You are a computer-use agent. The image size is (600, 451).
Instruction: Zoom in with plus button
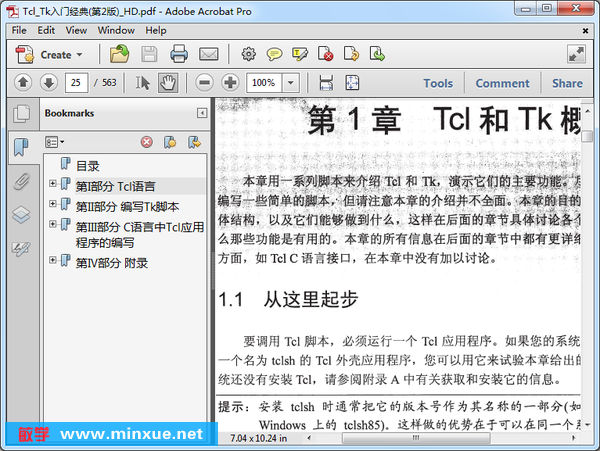point(230,83)
